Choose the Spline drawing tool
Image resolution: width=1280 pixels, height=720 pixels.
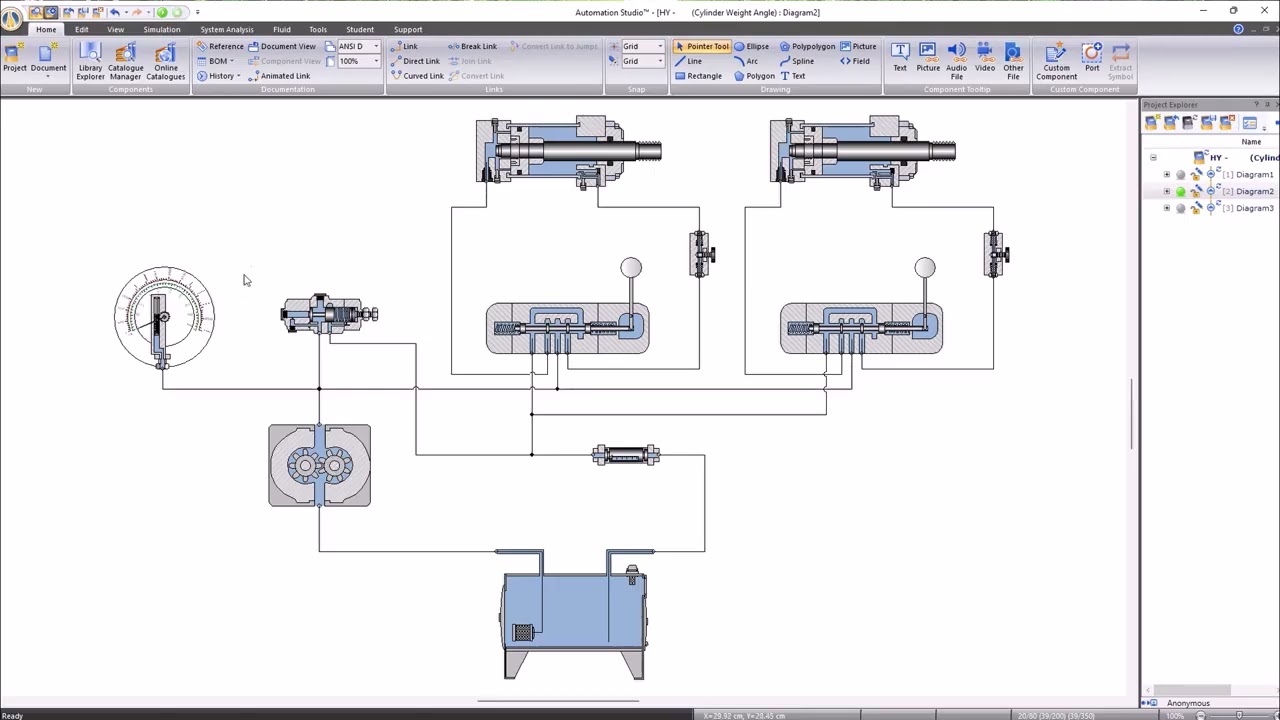pos(796,61)
